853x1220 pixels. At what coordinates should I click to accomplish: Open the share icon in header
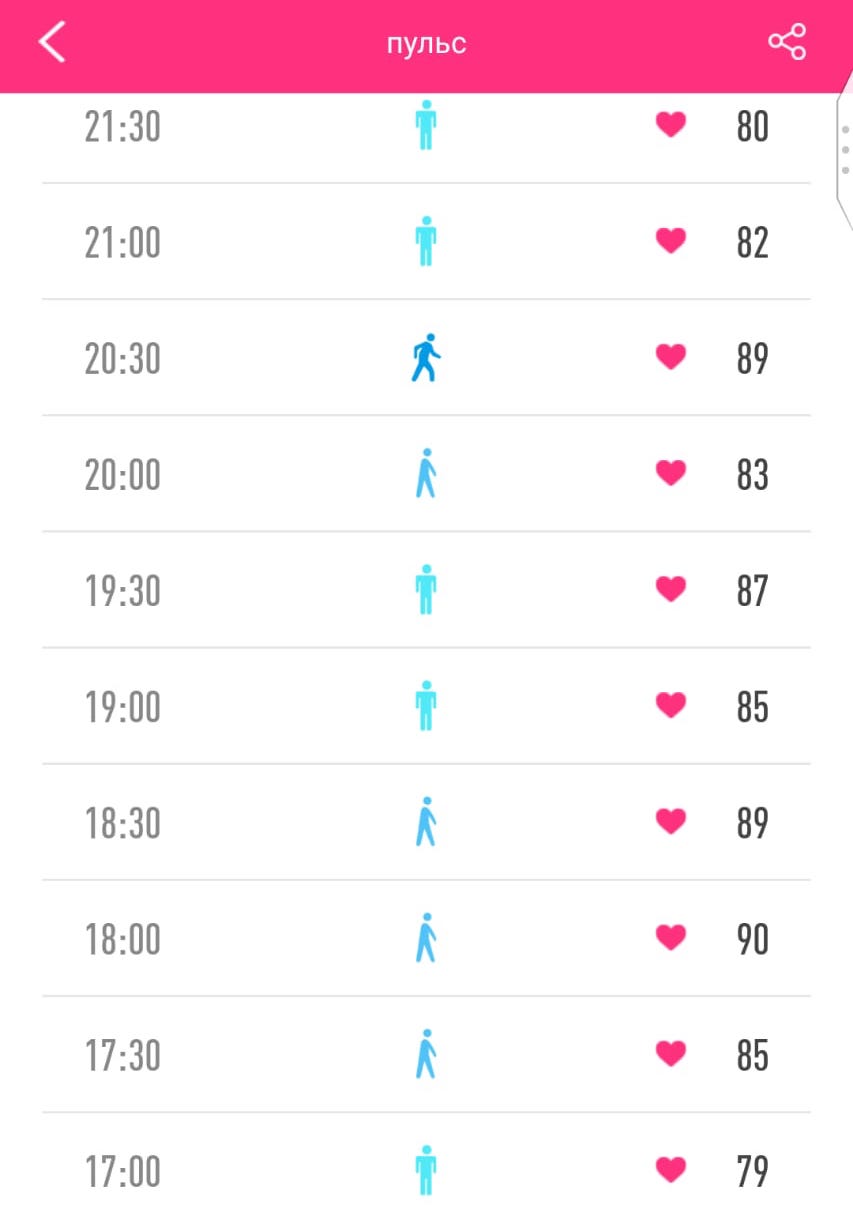click(787, 42)
